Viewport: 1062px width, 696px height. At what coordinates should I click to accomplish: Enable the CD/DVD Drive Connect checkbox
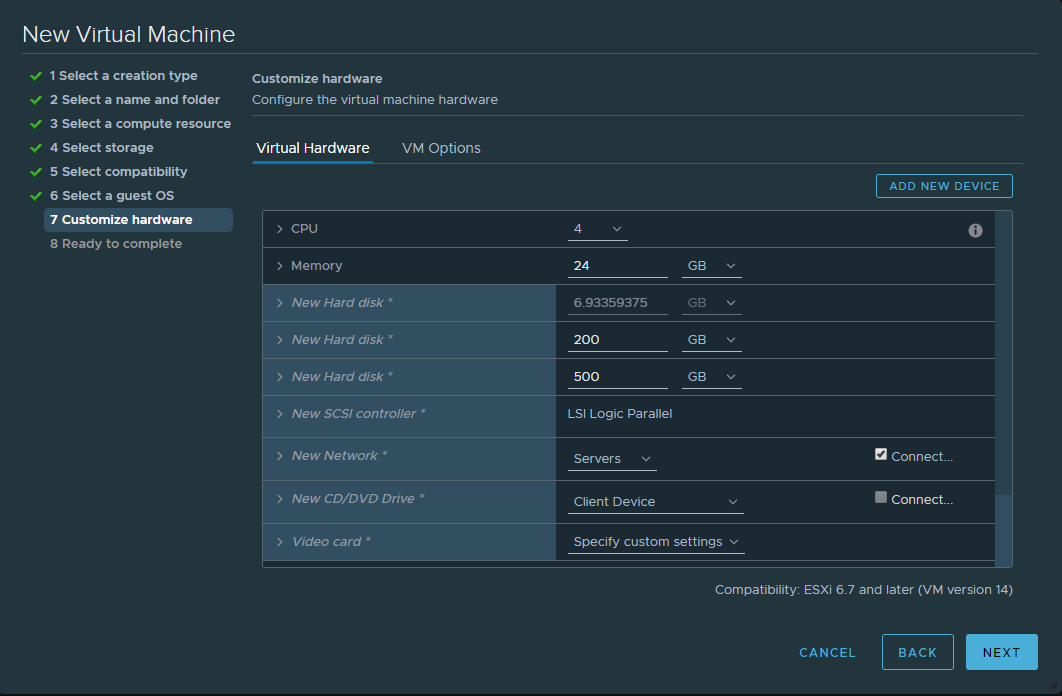pyautogui.click(x=881, y=497)
